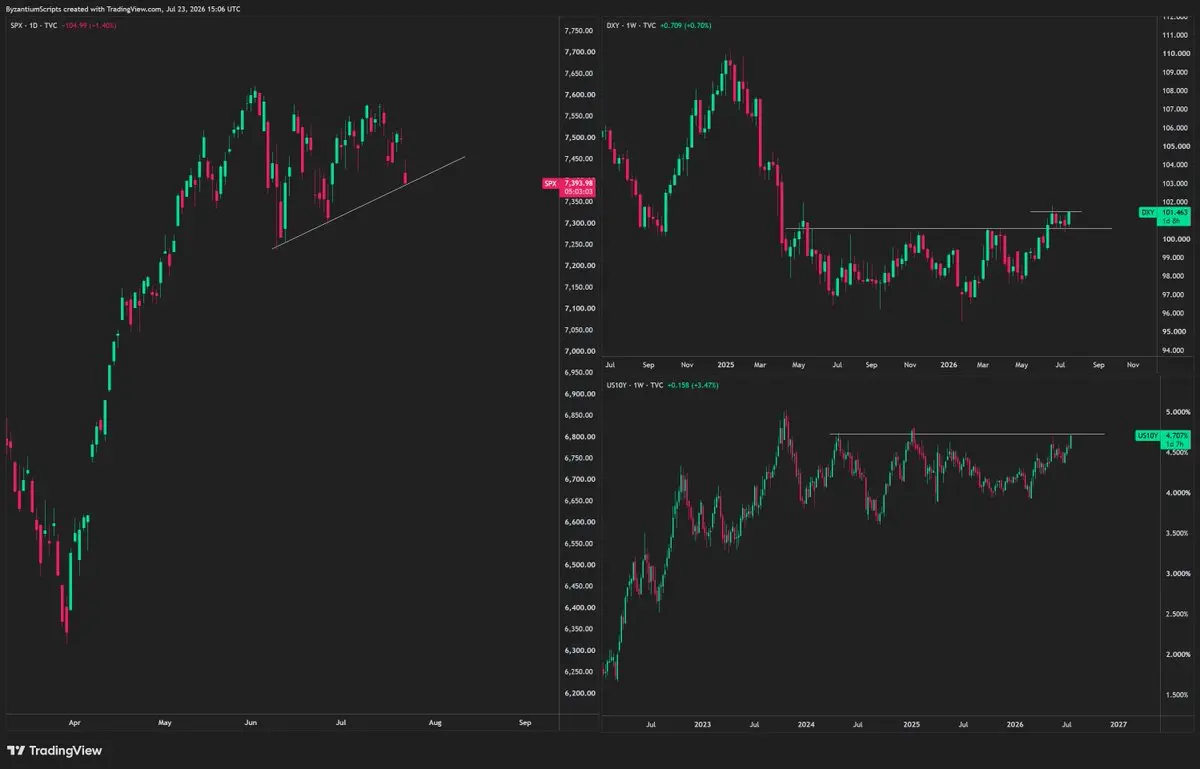Viewport: 1200px width, 769px height.
Task: Click '6,800.00' on the SPX price axis
Action: (x=580, y=437)
